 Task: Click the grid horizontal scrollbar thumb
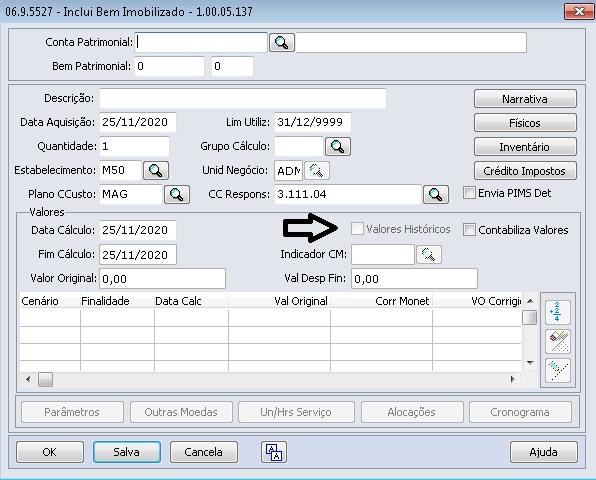tap(46, 379)
